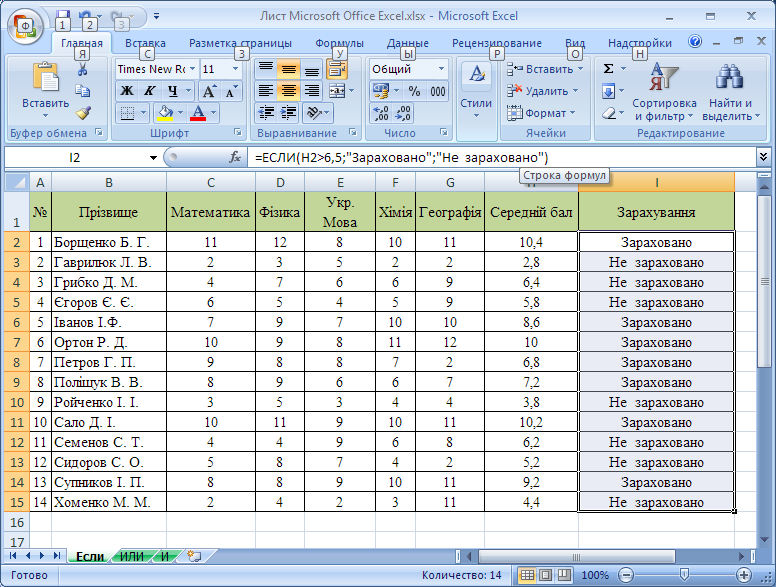Screen dimensions: 776x587
Task: Switch to the И sheet tab
Action: (x=165, y=556)
